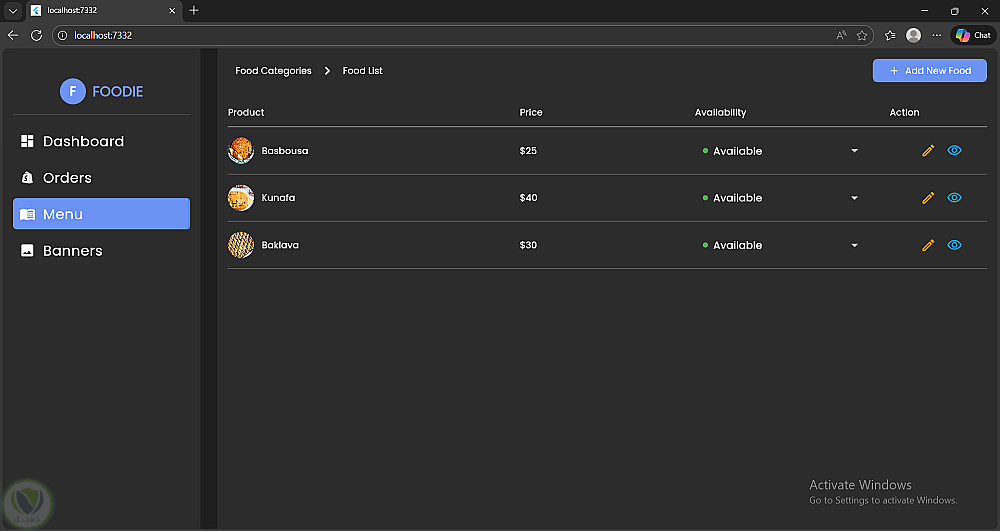Viewport: 1000px width, 531px height.
Task: Open Orders from the sidebar menu
Action: [x=67, y=178]
